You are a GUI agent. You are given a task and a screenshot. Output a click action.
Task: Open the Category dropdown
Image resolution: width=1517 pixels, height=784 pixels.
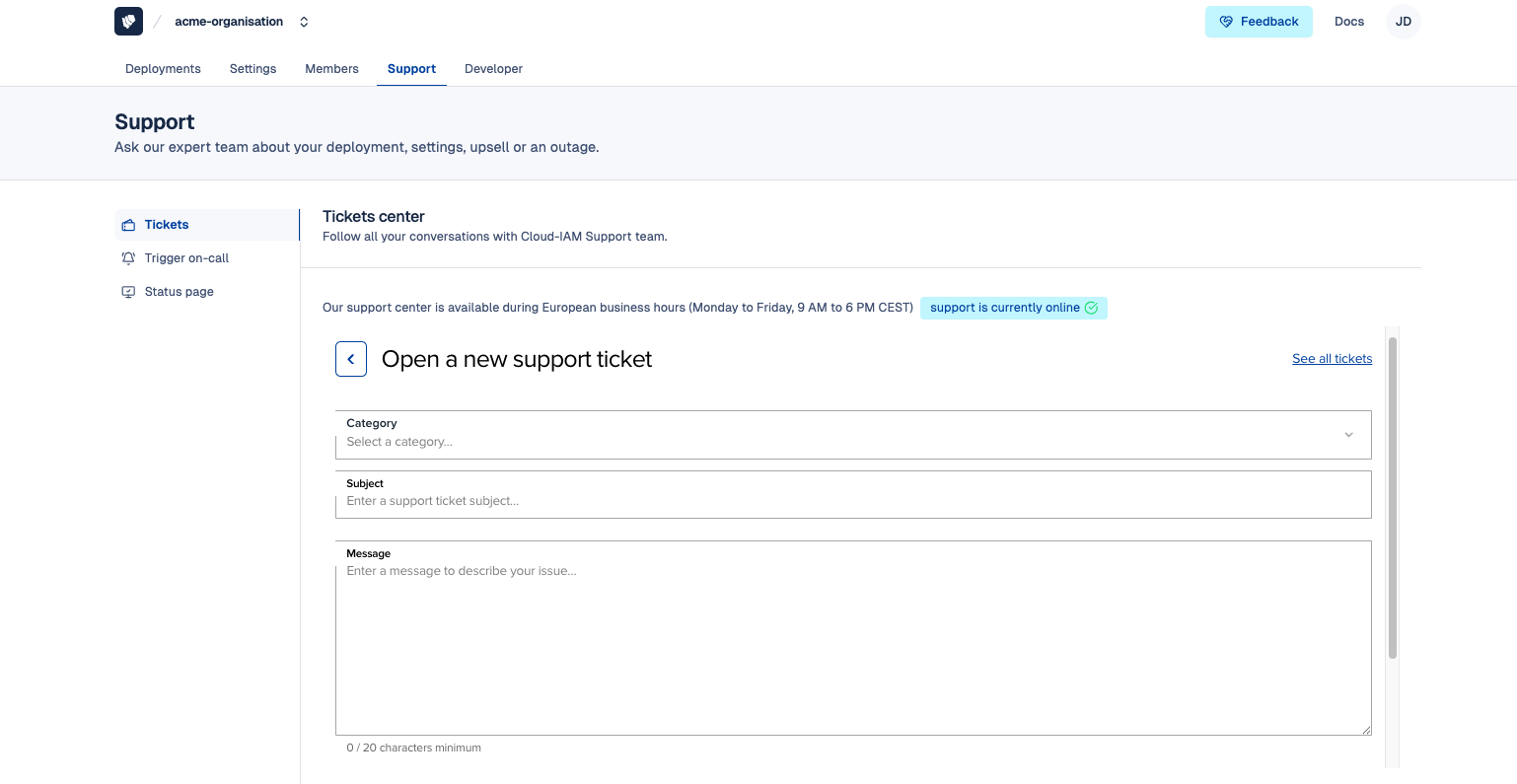(853, 435)
